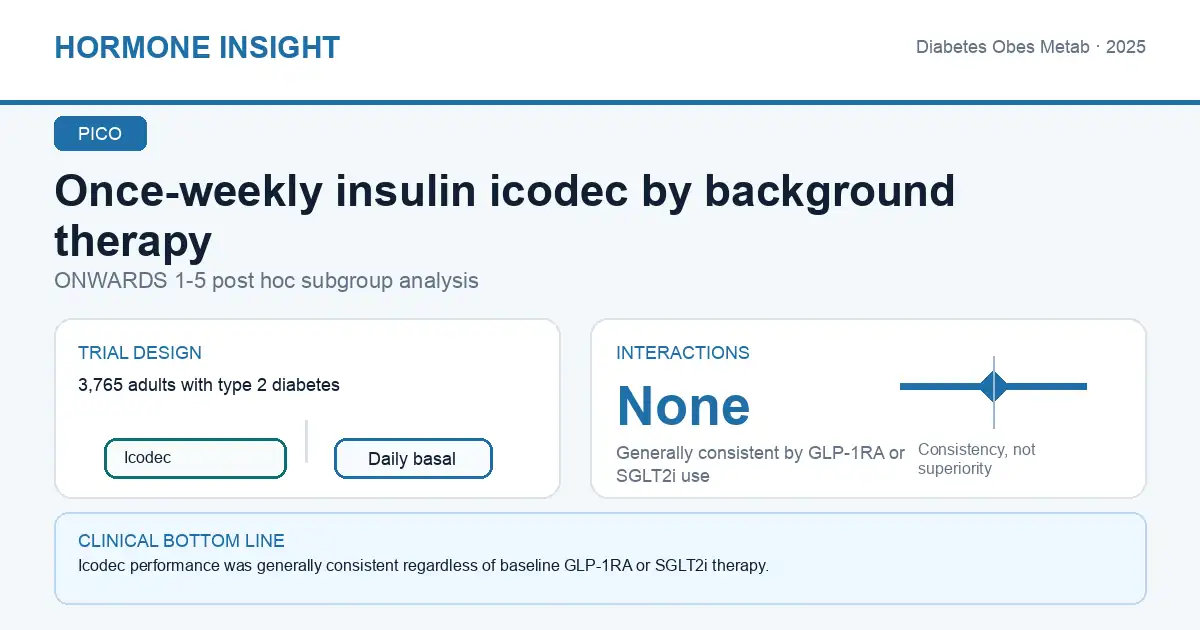This screenshot has height=630, width=1200.
Task: Click the Diabetes Obes Metab 2025 citation
Action: coord(1031,47)
